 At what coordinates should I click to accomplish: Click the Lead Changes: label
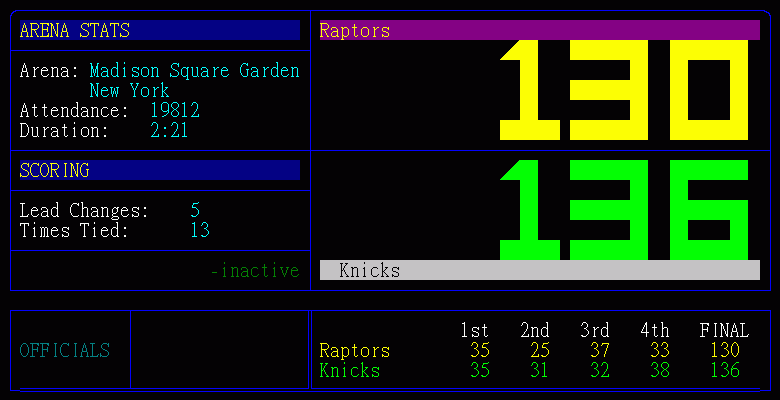pyautogui.click(x=84, y=210)
